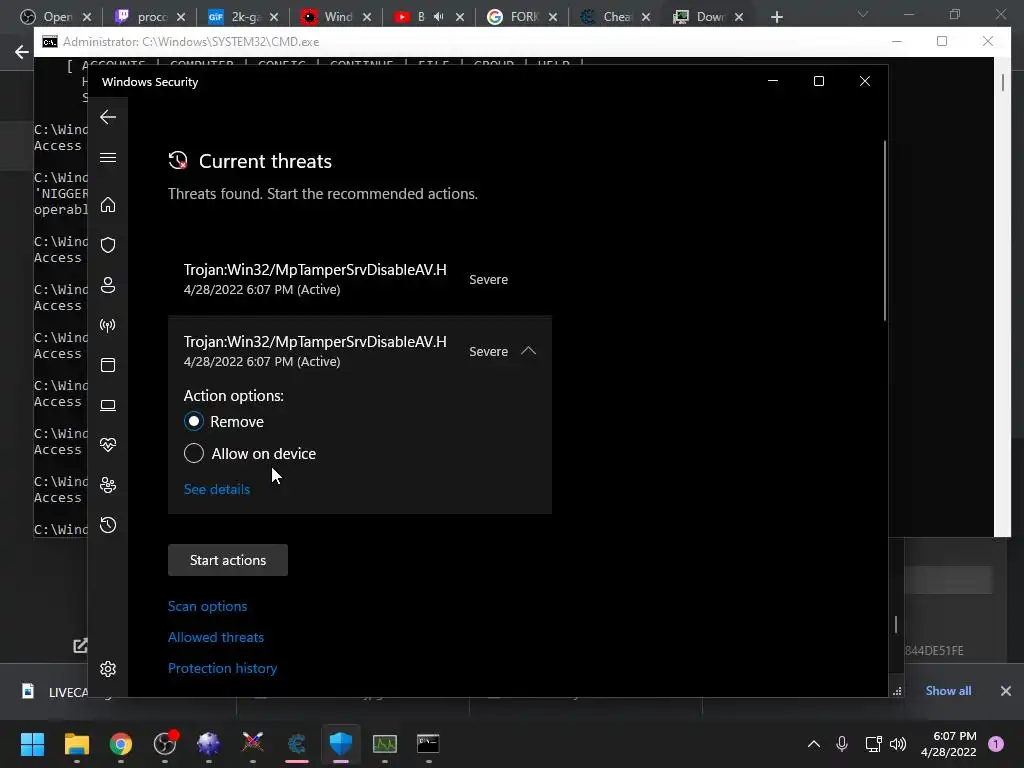The width and height of the screenshot is (1024, 768).
Task: Open the performance monitor taskbar app
Action: coord(385,744)
